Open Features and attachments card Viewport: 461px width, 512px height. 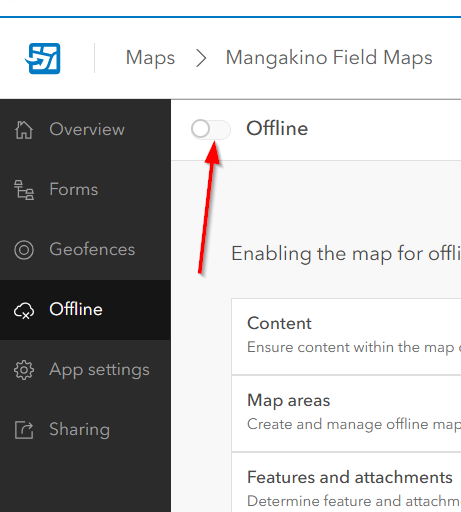coord(346,482)
